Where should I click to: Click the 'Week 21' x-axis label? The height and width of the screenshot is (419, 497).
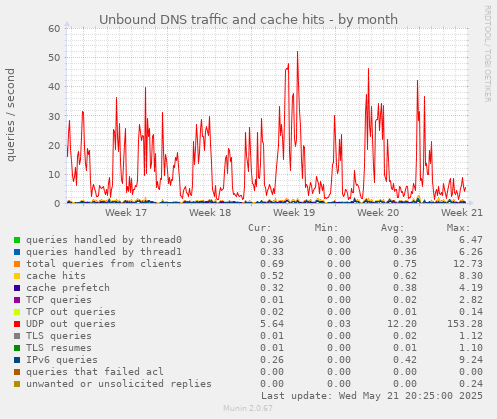click(462, 212)
